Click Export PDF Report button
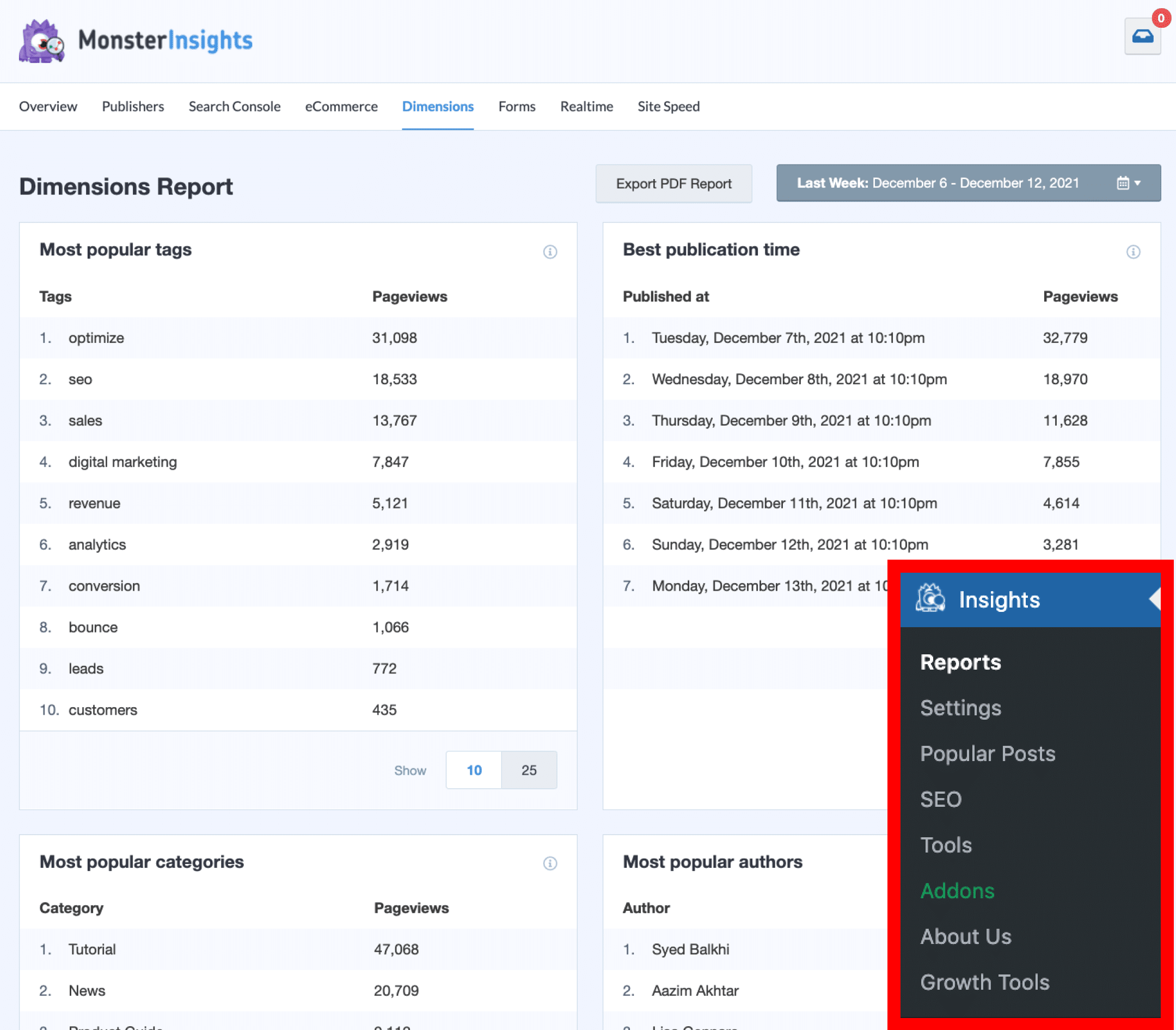The width and height of the screenshot is (1176, 1030). [x=673, y=184]
